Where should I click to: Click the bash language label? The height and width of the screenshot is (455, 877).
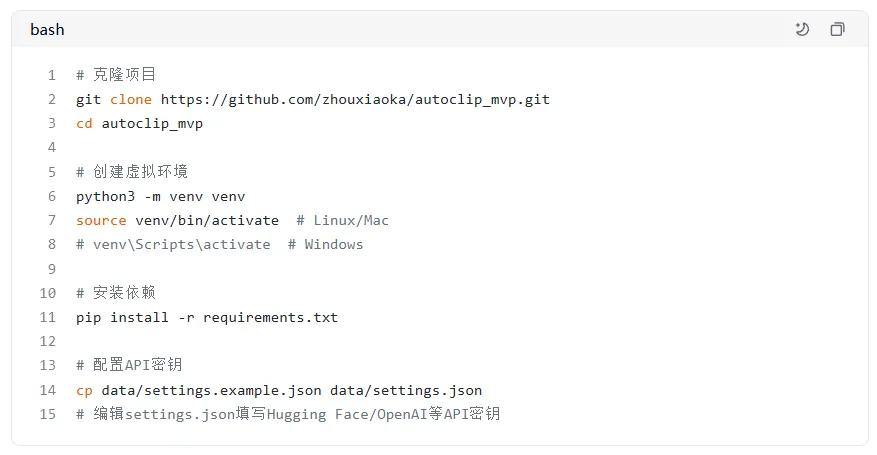click(47, 29)
